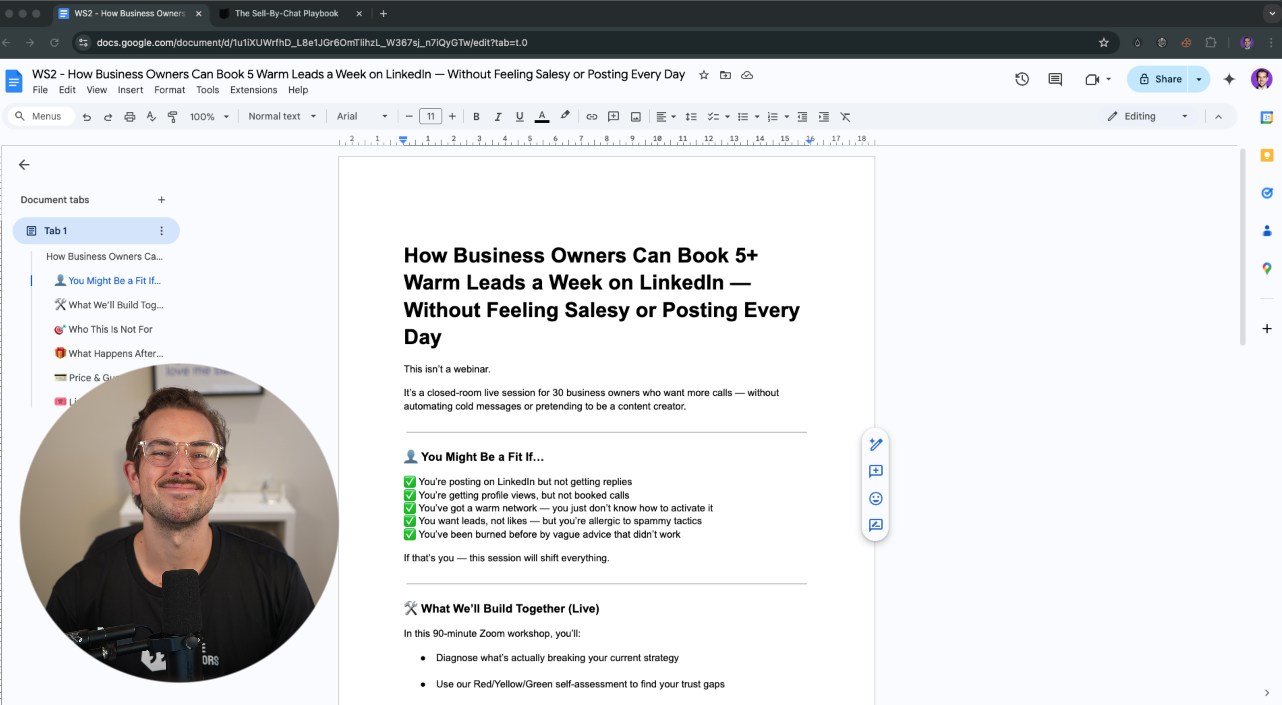Viewport: 1282px width, 705px height.
Task: Show all comments icon
Action: (x=1054, y=79)
